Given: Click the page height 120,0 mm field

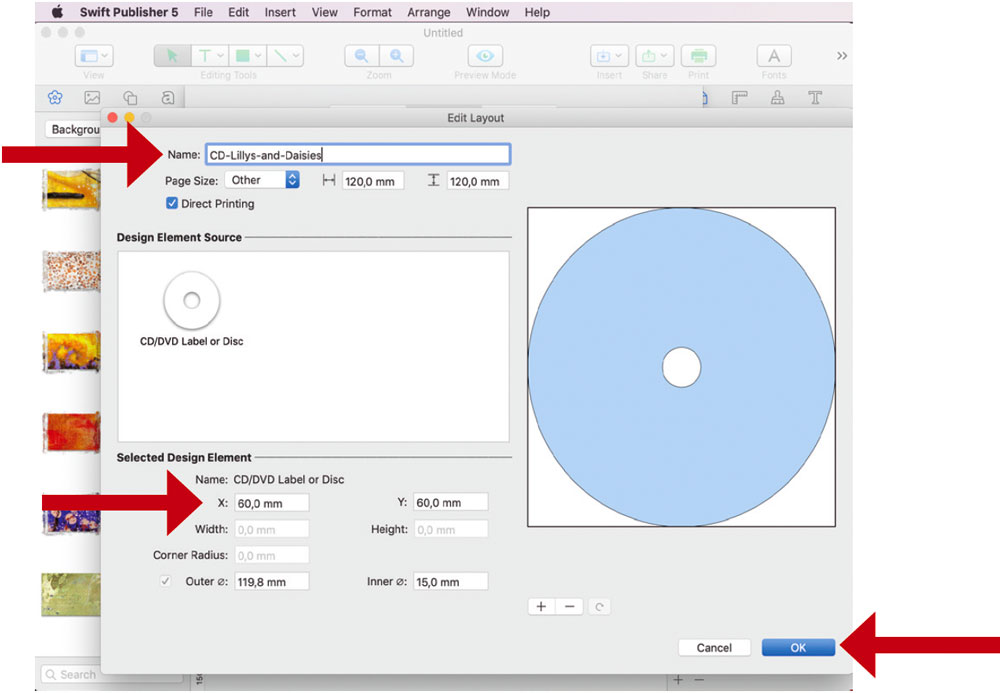Looking at the screenshot, I should [x=478, y=181].
